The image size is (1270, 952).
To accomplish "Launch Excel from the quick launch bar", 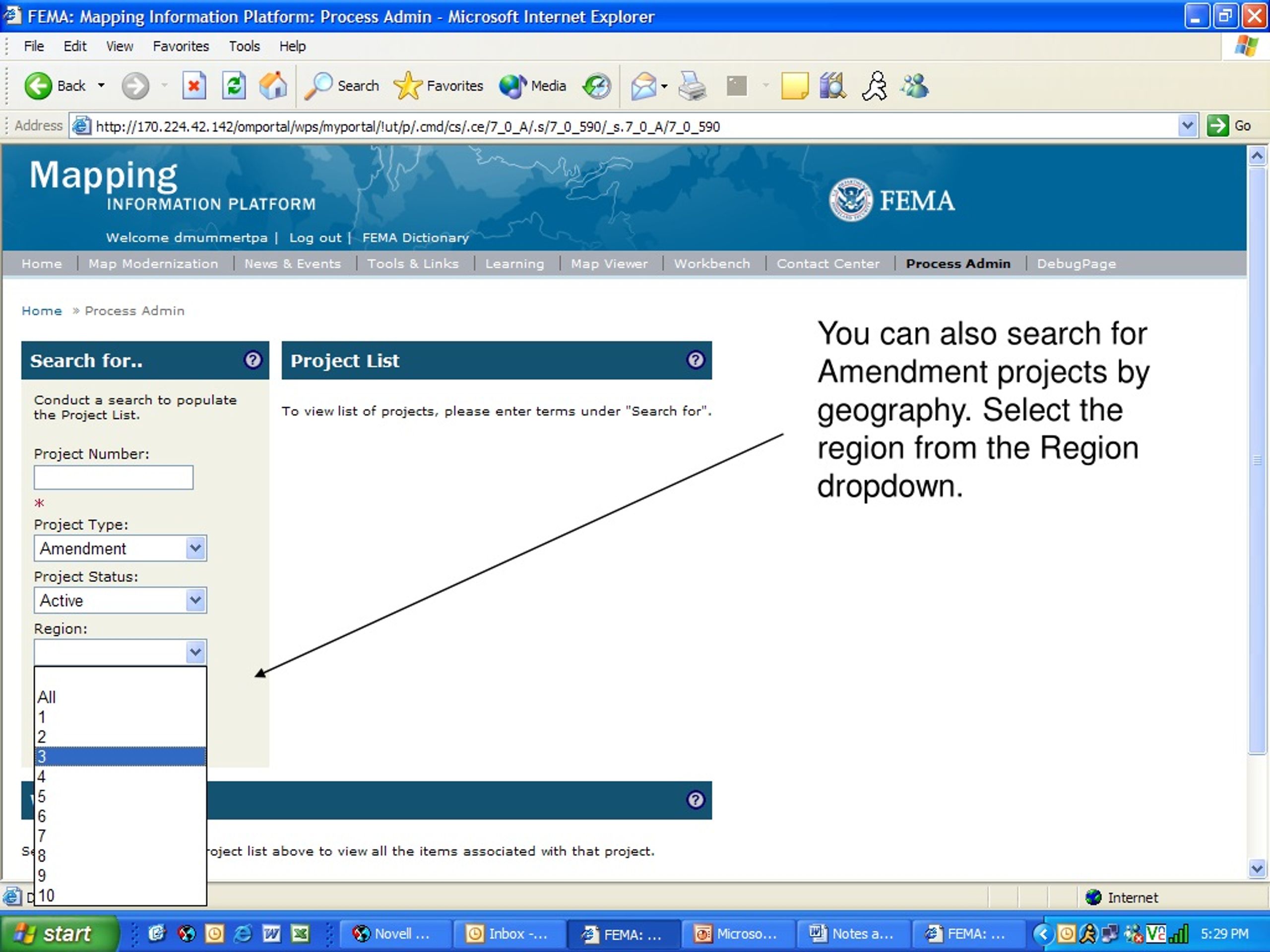I will pyautogui.click(x=300, y=934).
